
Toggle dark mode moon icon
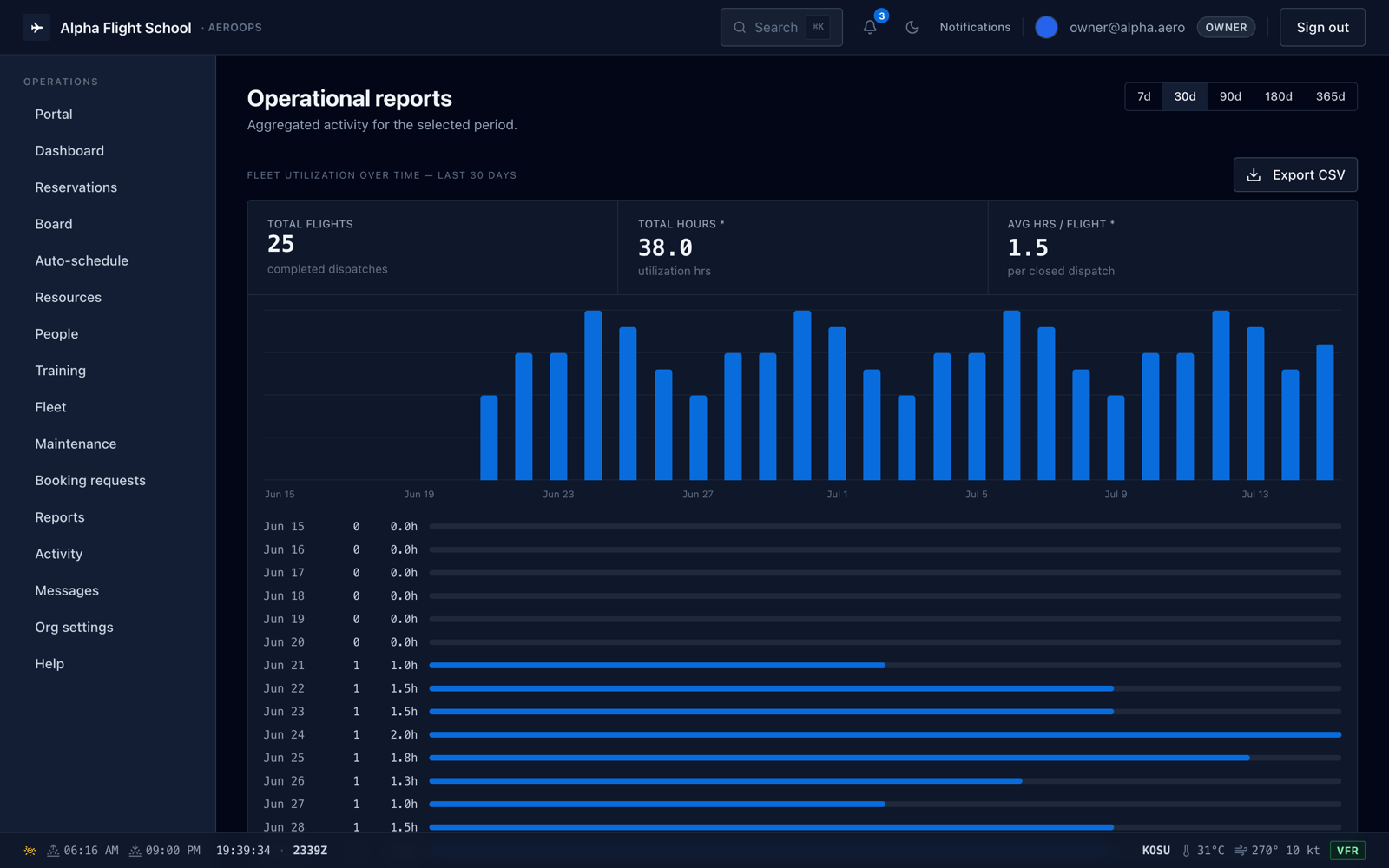tap(912, 27)
